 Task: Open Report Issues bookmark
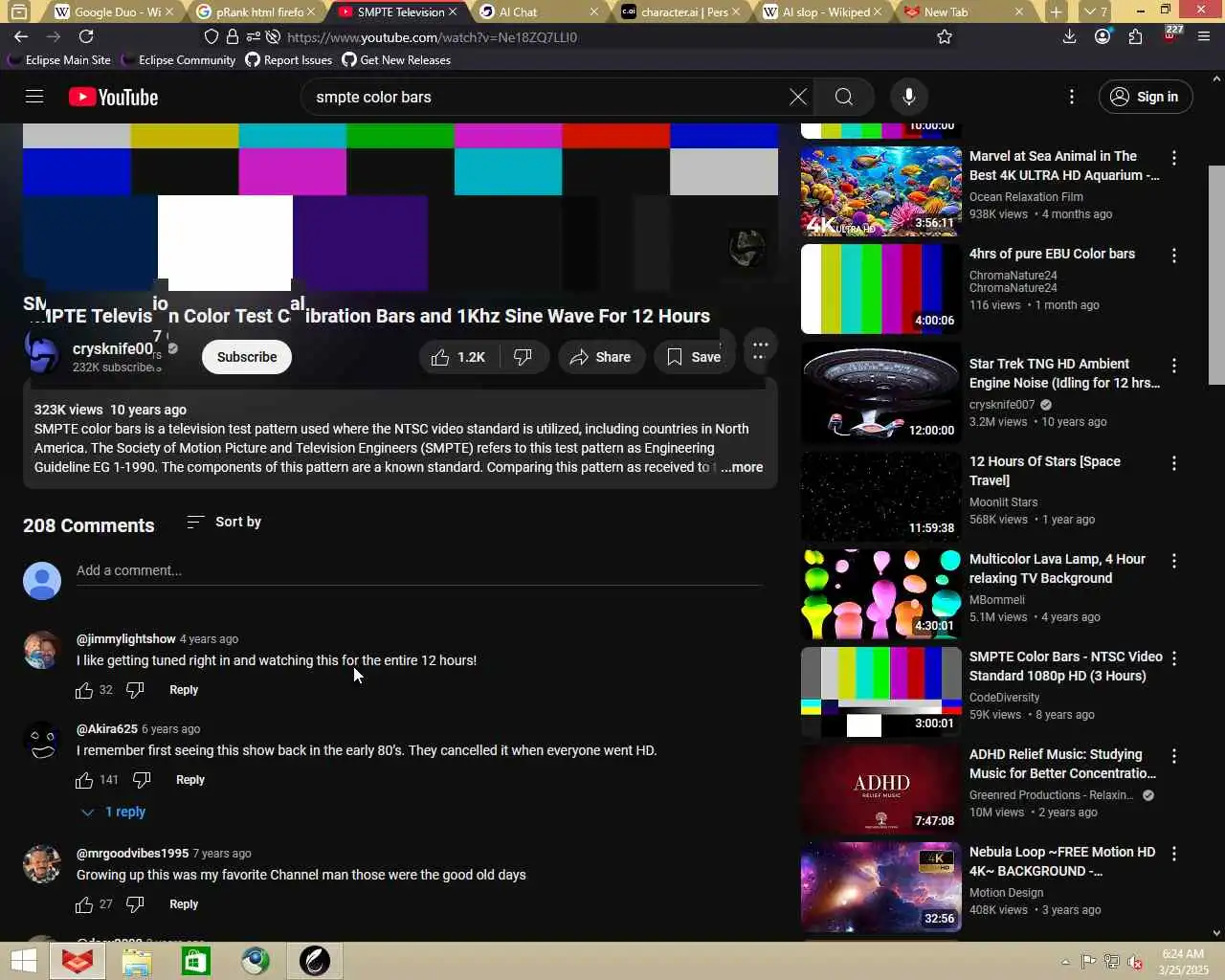[289, 59]
